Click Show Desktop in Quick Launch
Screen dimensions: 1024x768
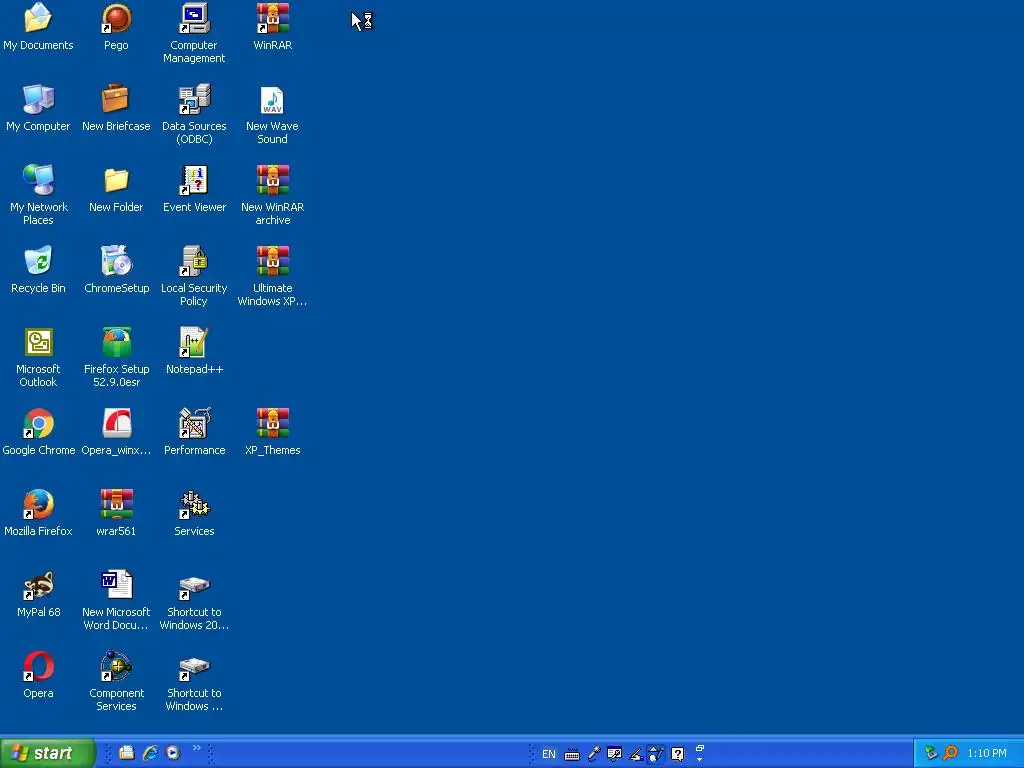coord(127,753)
